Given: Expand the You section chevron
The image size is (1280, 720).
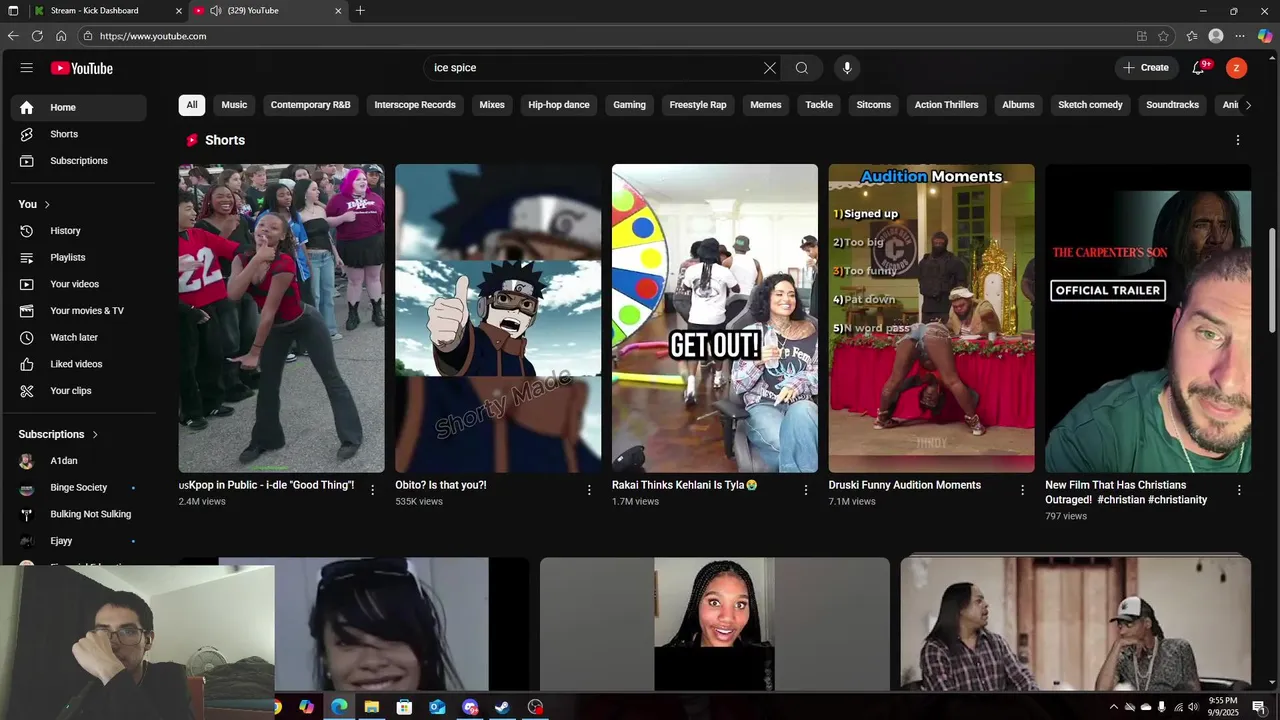Looking at the screenshot, I should (47, 204).
